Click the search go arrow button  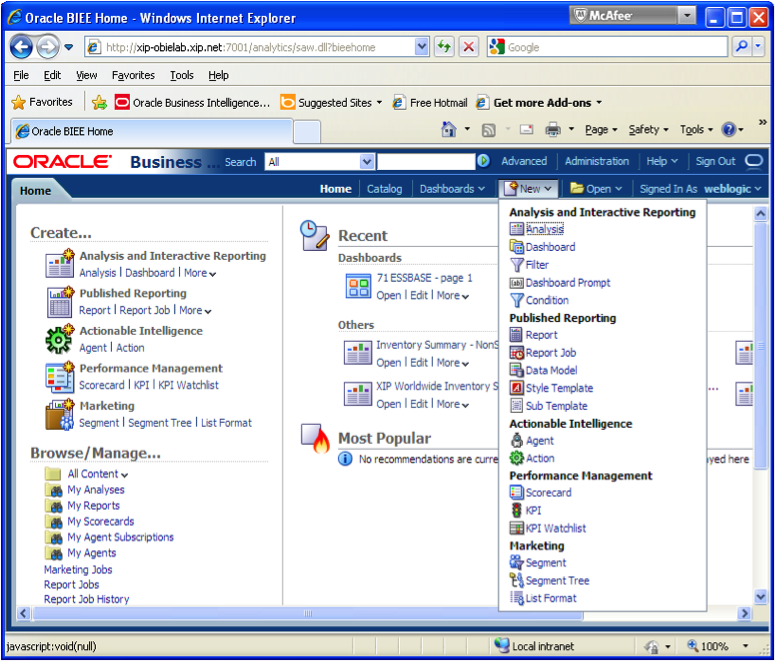(x=483, y=161)
